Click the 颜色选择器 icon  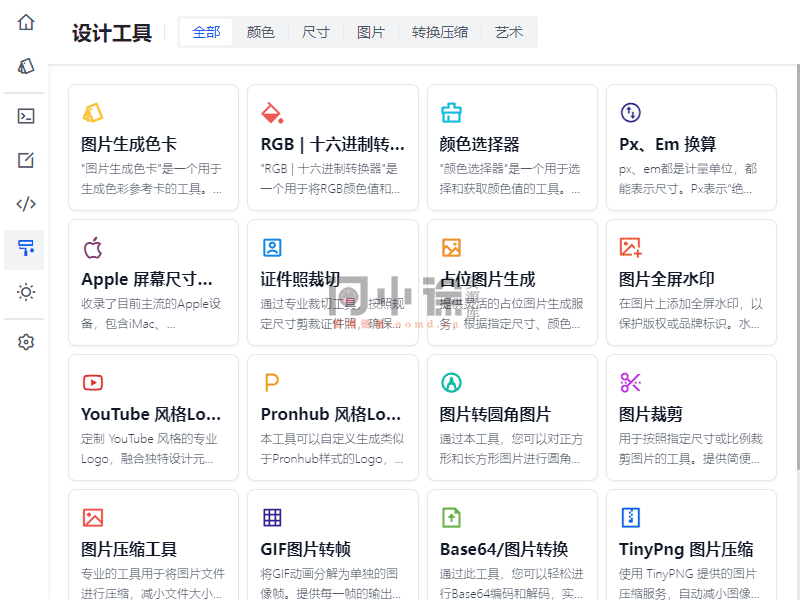click(x=452, y=112)
